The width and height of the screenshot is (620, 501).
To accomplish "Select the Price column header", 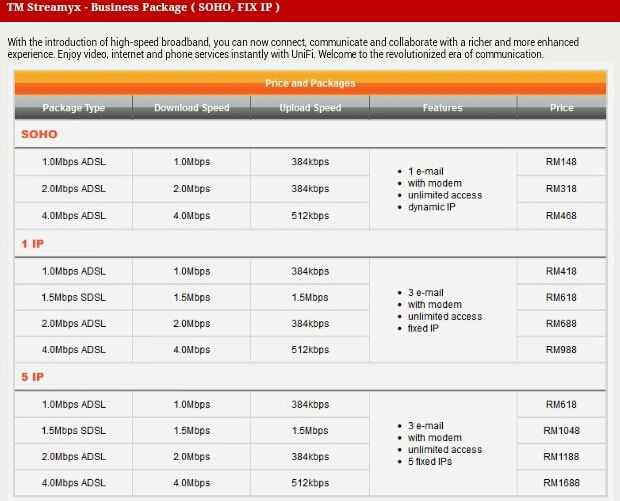I will pyautogui.click(x=561, y=108).
